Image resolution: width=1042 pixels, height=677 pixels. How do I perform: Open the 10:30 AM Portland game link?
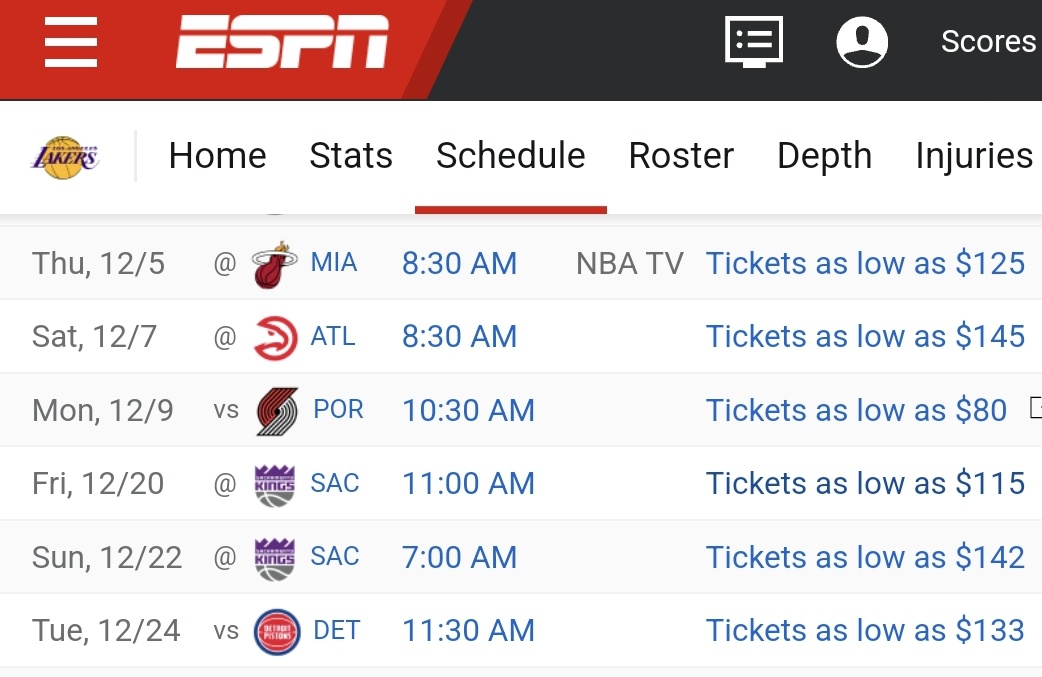(x=468, y=411)
